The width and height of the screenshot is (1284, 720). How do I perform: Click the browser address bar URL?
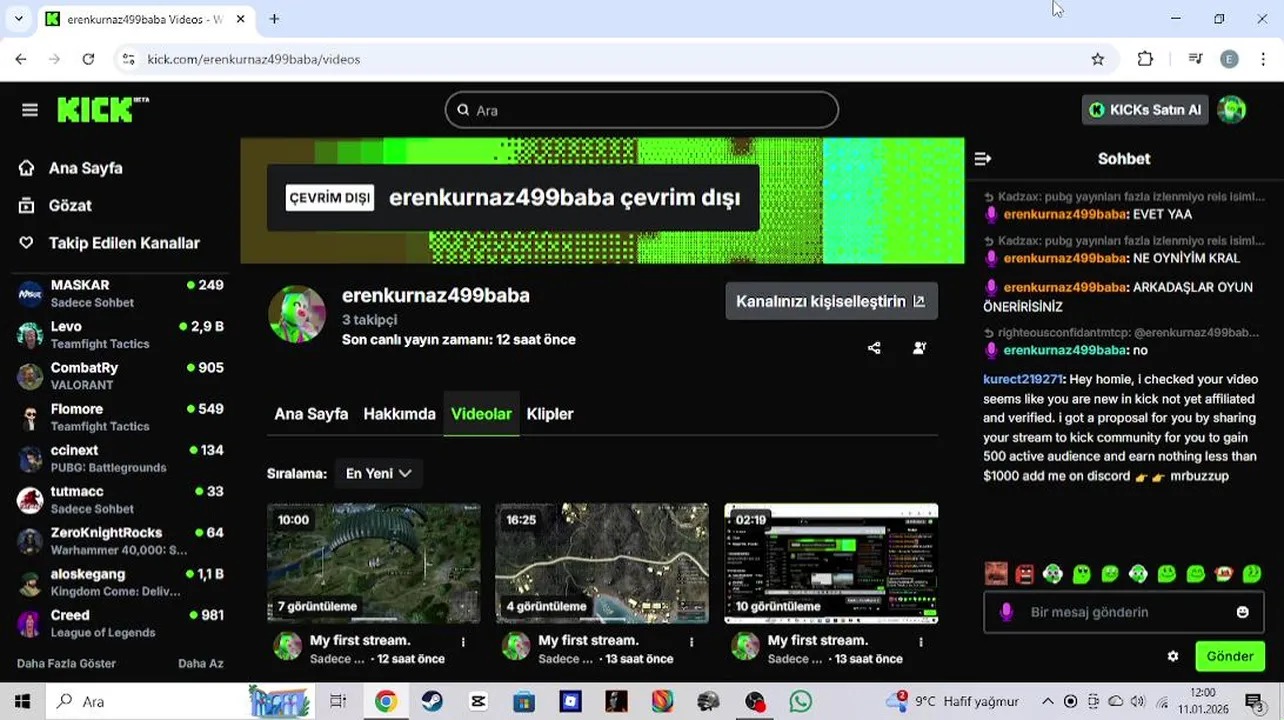click(x=254, y=59)
